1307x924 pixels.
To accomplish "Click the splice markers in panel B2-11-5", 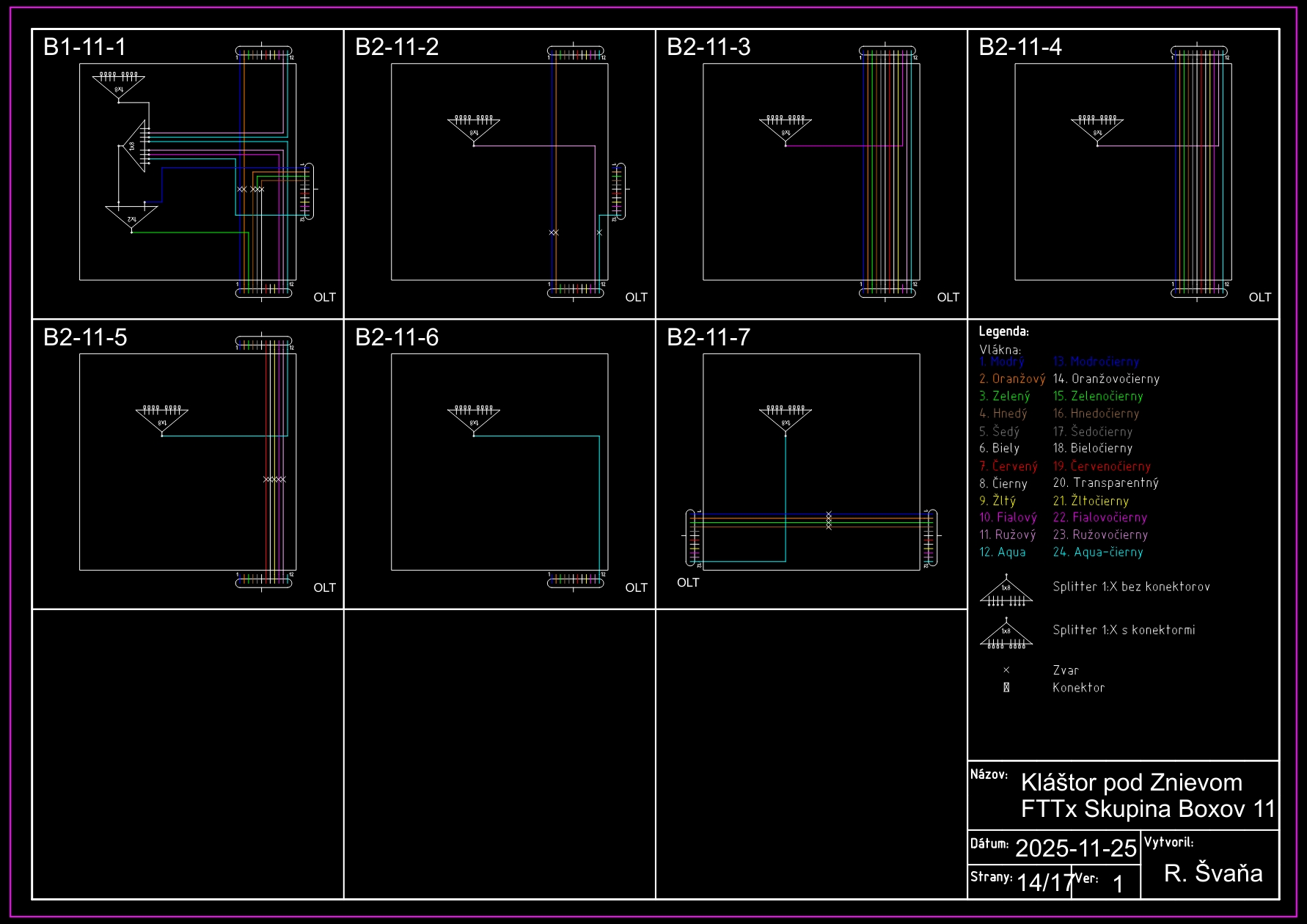I will [274, 480].
